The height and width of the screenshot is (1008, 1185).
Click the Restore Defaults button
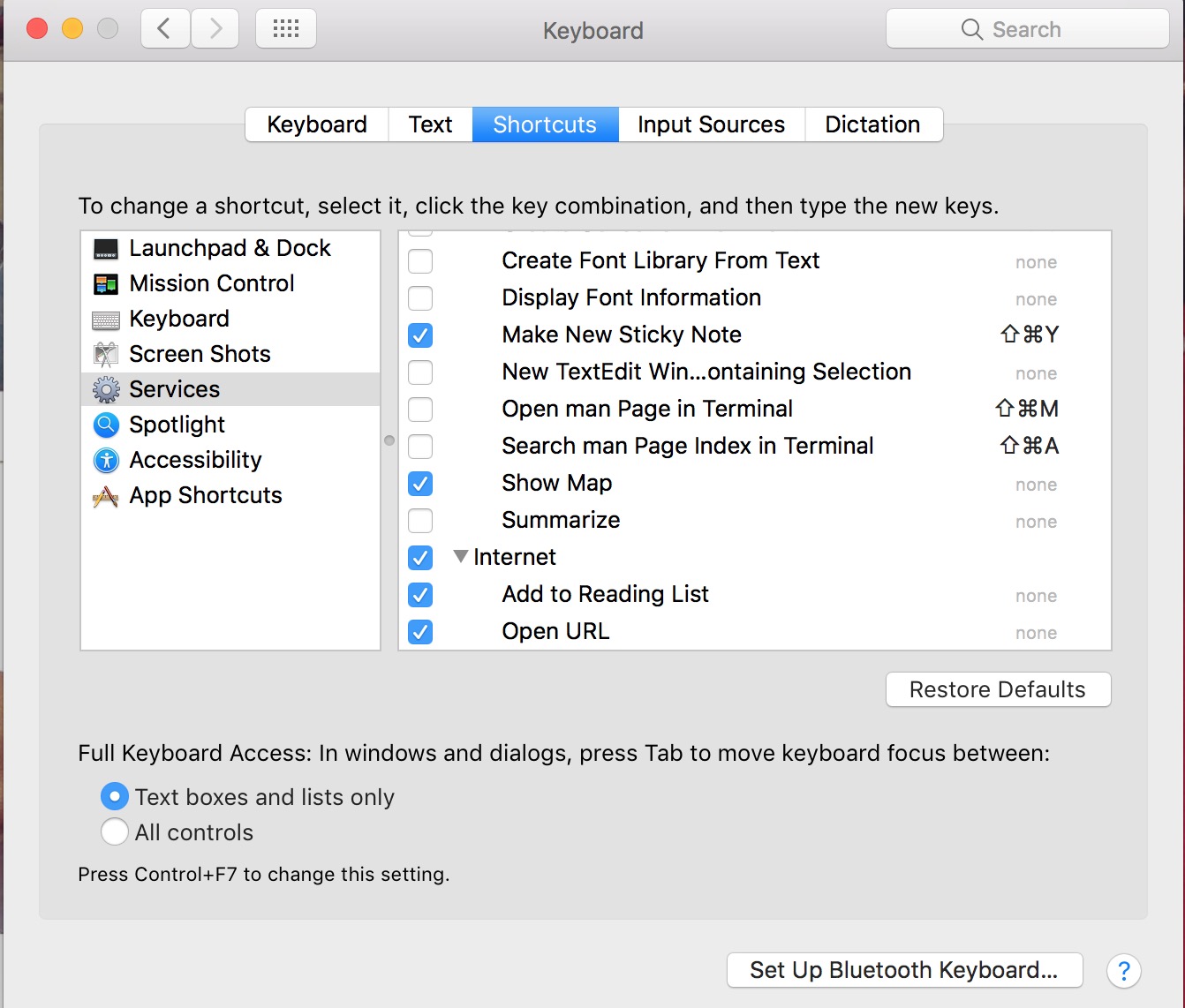point(998,689)
